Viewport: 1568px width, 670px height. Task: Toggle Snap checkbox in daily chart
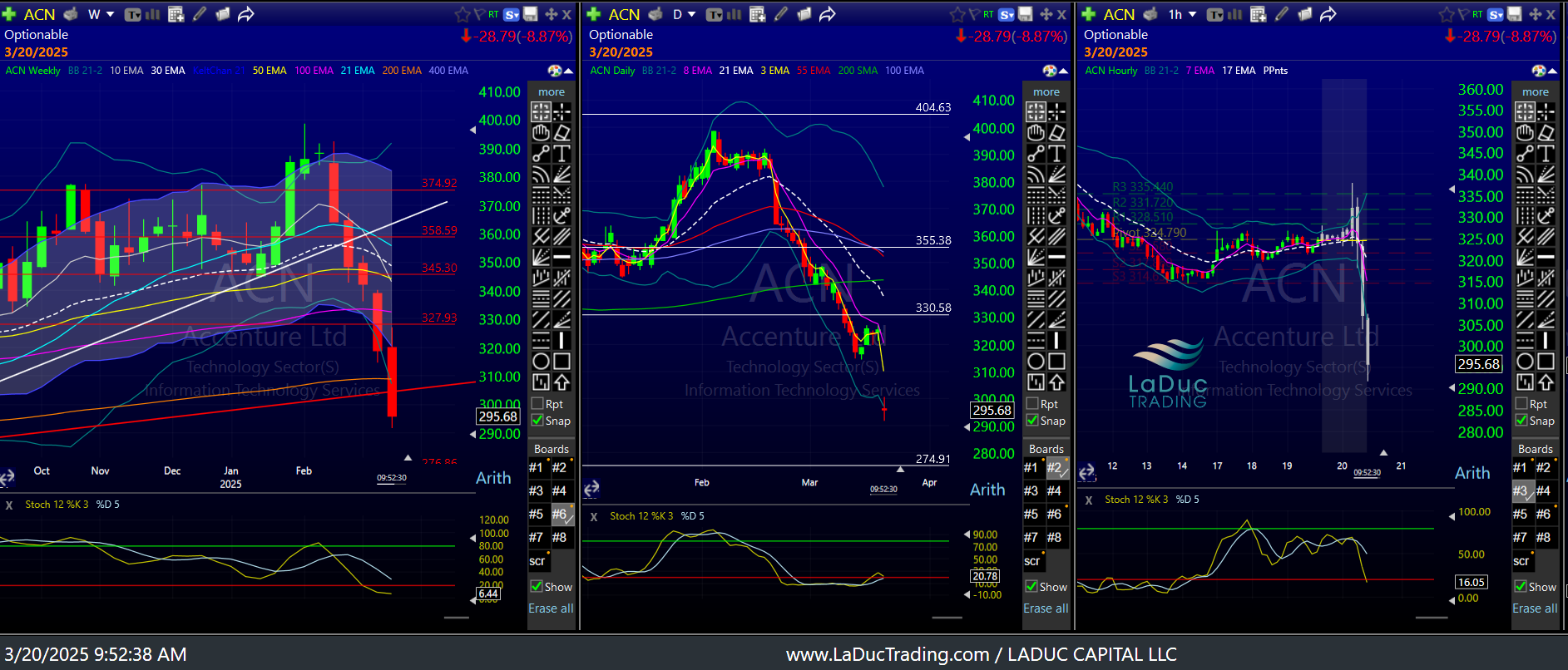1032,421
